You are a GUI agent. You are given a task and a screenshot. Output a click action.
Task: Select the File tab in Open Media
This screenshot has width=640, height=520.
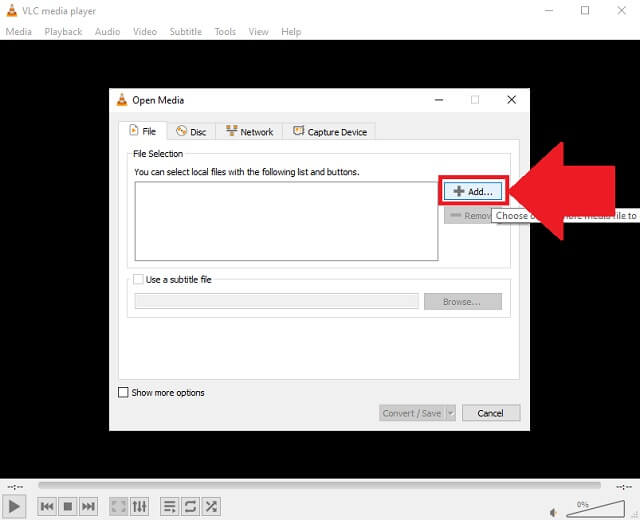pos(143,131)
